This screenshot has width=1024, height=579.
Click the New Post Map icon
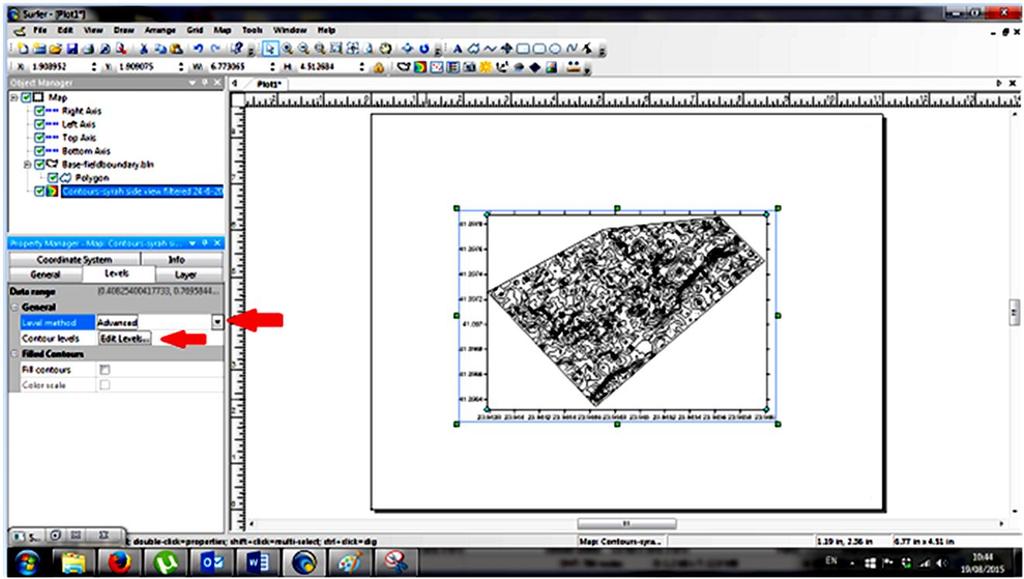tap(437, 67)
